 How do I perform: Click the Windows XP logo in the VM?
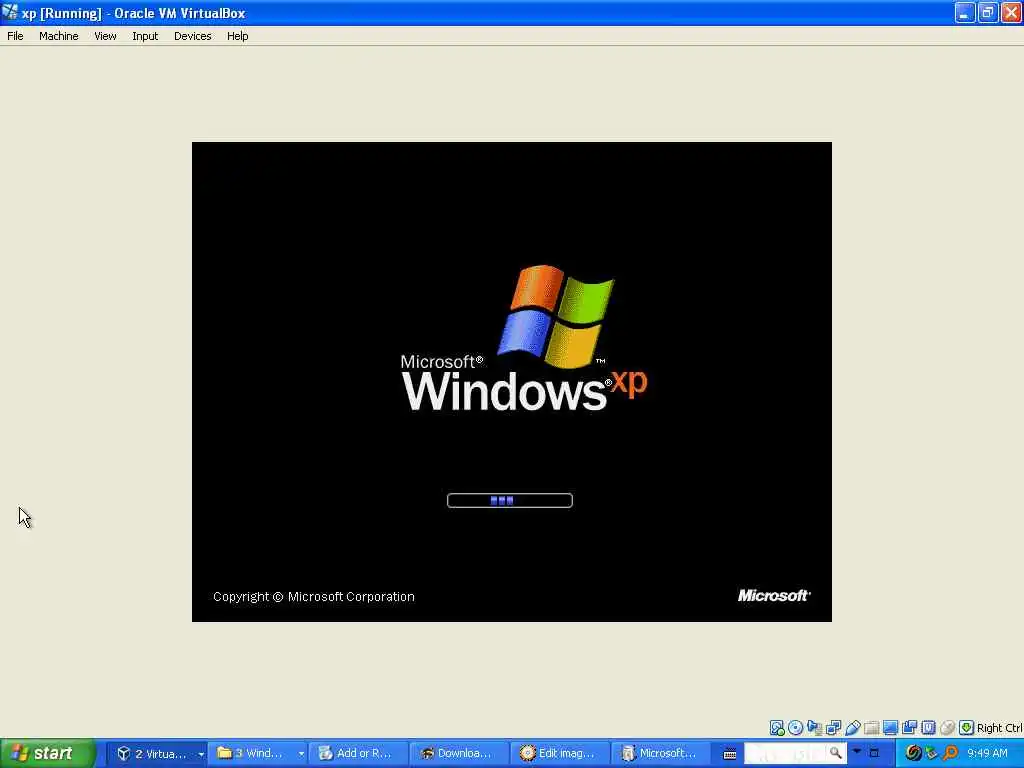(x=524, y=338)
